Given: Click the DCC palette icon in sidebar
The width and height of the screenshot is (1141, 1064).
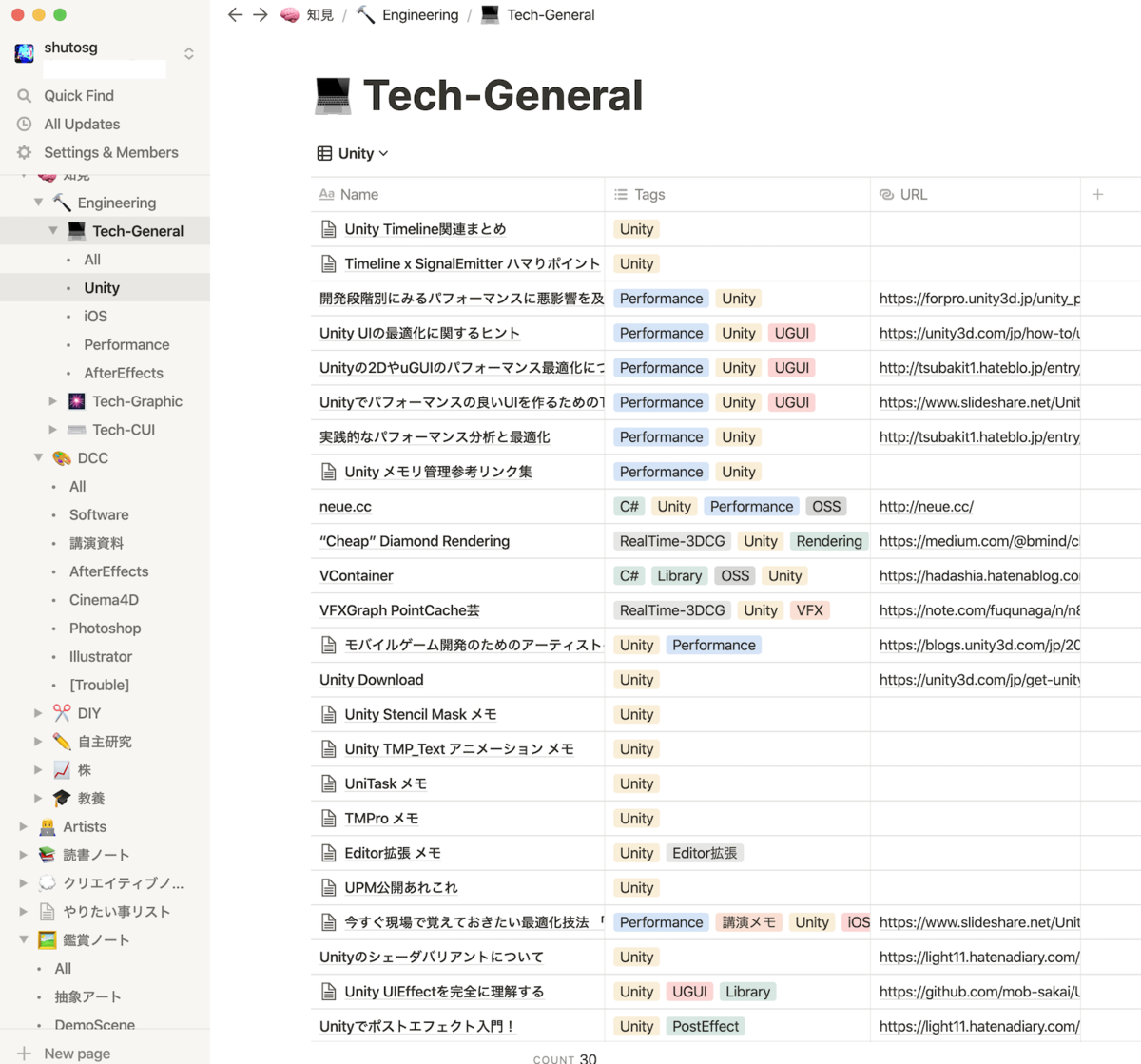Looking at the screenshot, I should click(x=62, y=458).
